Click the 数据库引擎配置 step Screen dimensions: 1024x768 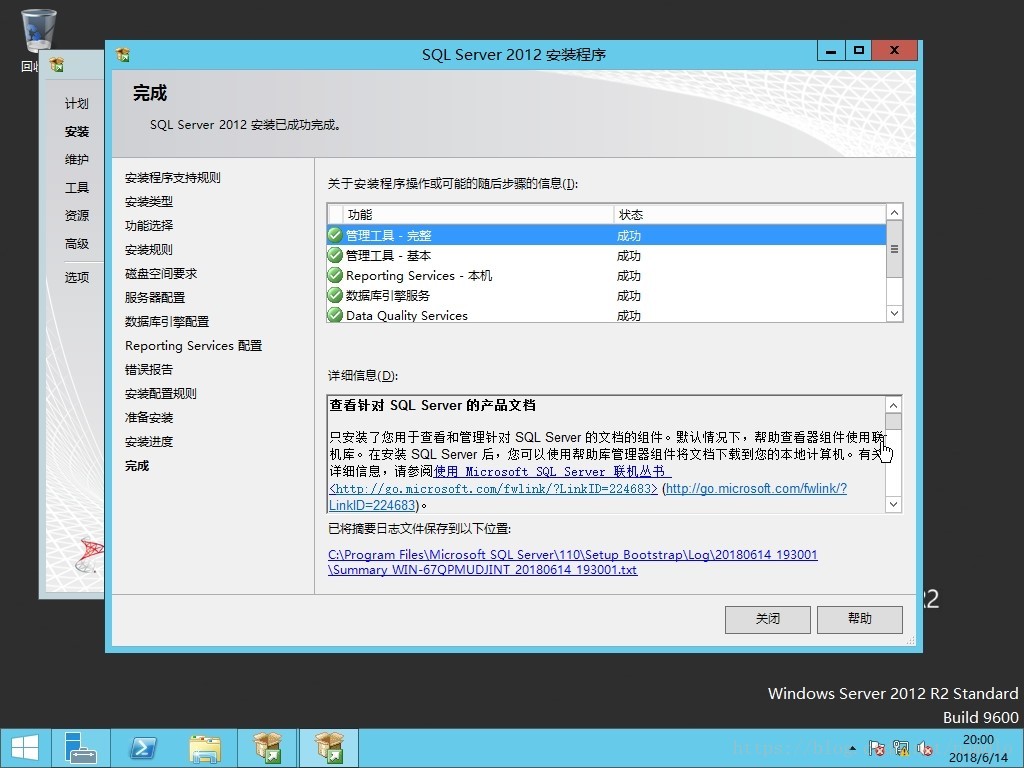coord(167,321)
